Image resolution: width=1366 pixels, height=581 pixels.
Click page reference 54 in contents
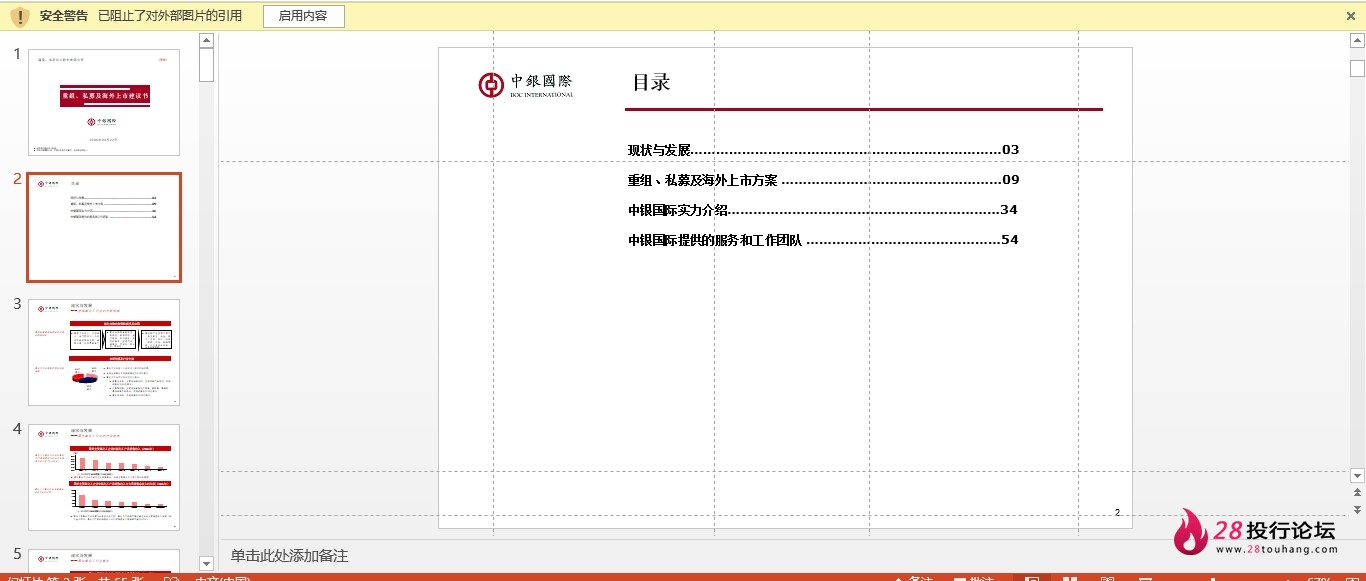(x=1010, y=240)
